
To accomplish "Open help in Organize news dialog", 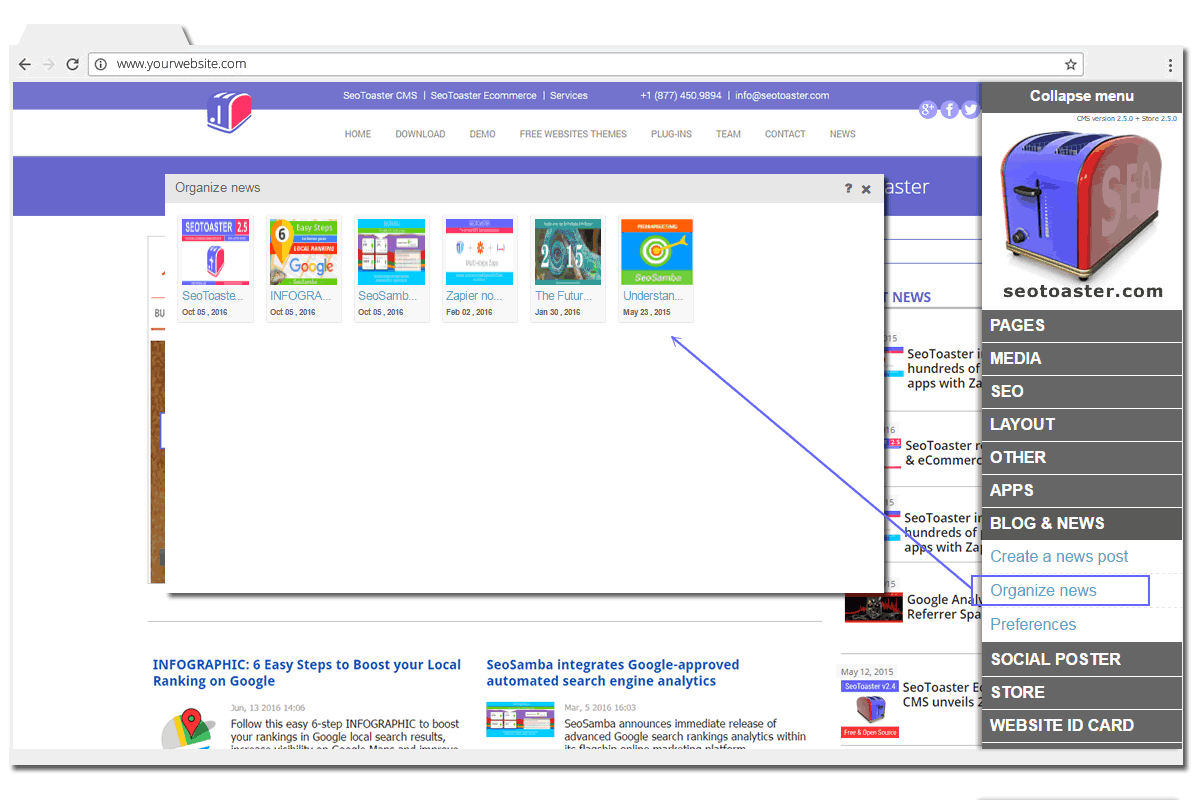I will click(x=848, y=188).
